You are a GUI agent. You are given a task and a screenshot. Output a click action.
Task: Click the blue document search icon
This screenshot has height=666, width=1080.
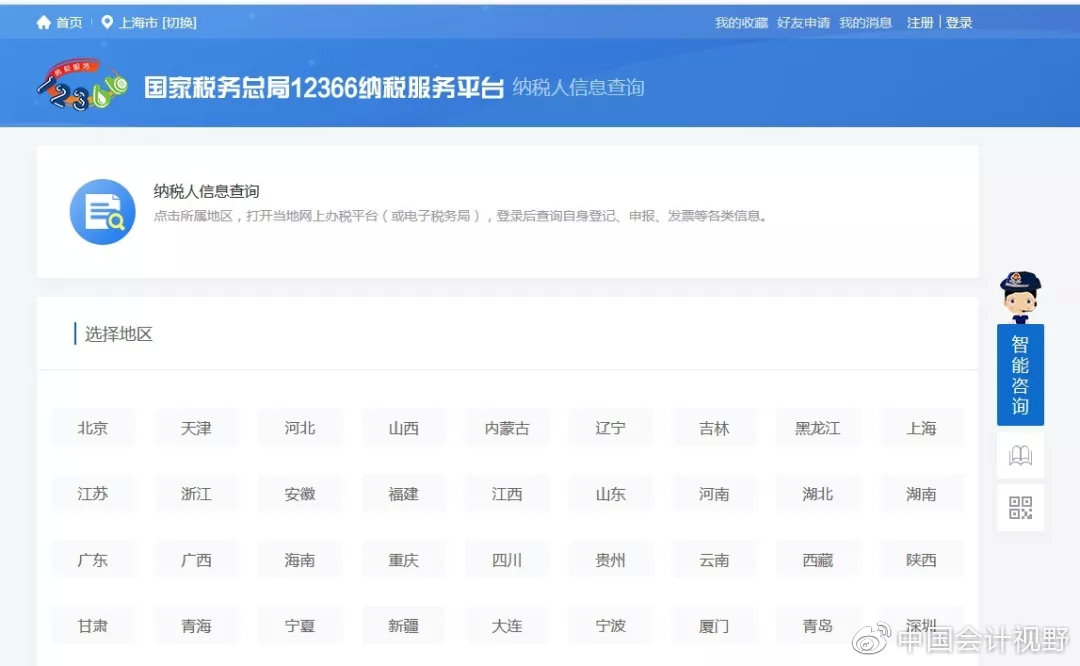click(102, 211)
